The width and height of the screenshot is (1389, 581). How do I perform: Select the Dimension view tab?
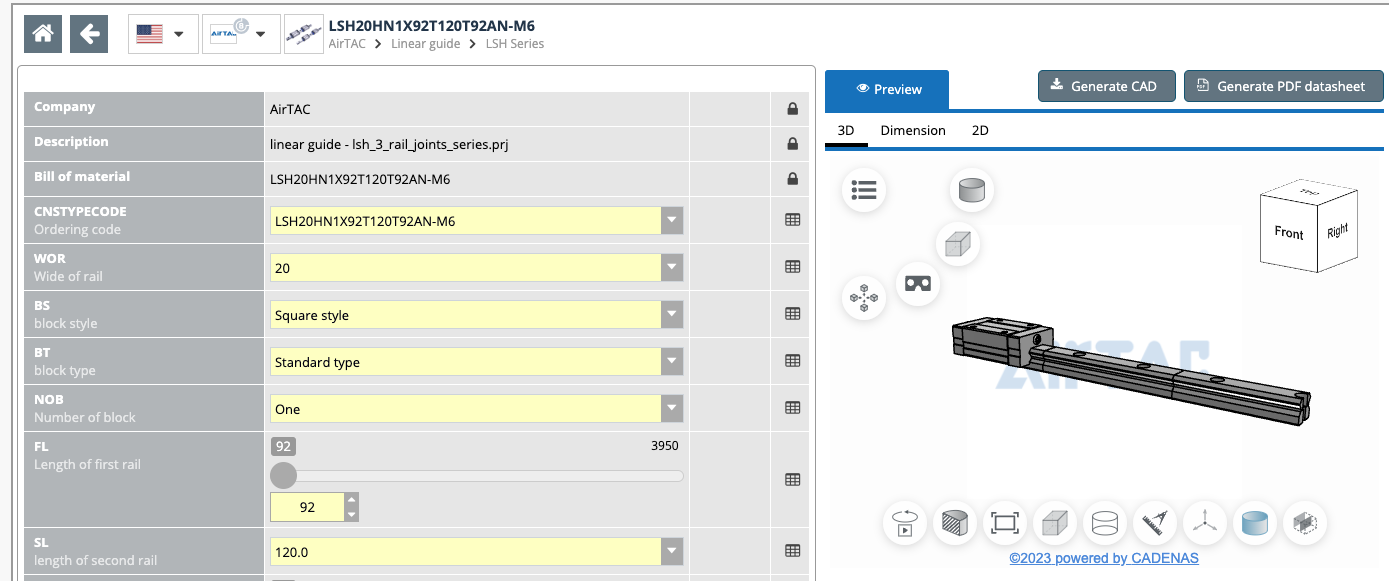point(913,130)
